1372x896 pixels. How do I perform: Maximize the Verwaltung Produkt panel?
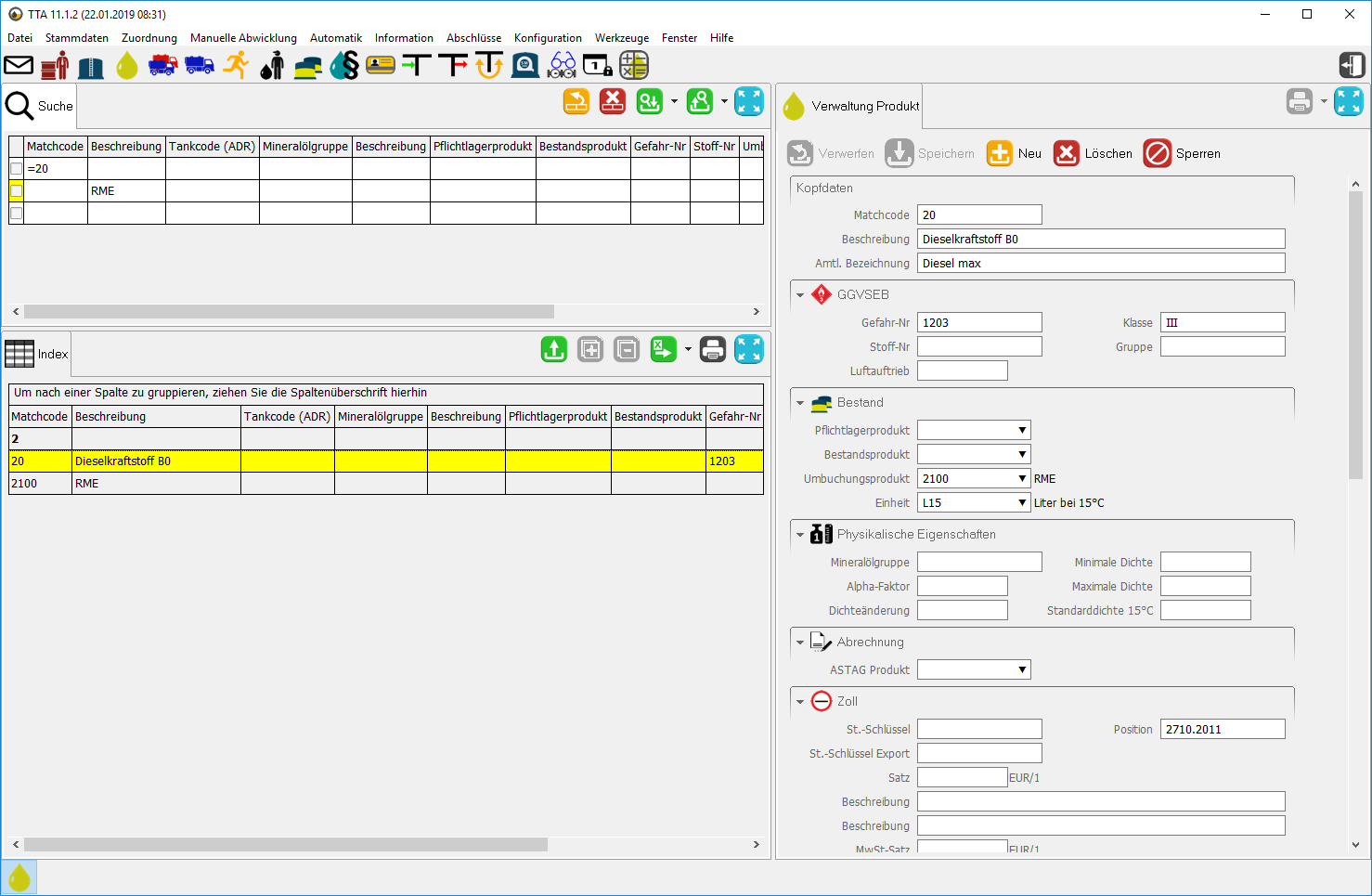(1349, 101)
